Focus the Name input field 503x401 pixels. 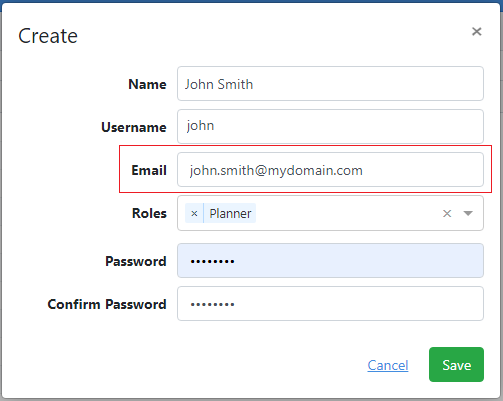tap(330, 84)
